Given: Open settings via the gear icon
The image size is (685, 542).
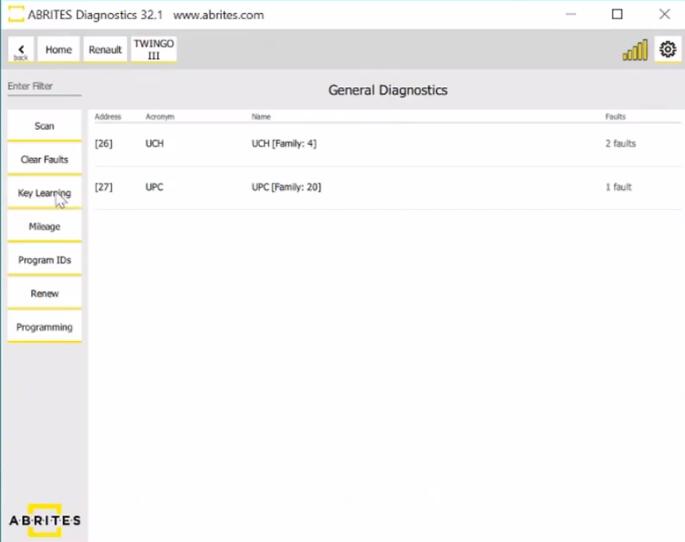Looking at the screenshot, I should pos(668,50).
